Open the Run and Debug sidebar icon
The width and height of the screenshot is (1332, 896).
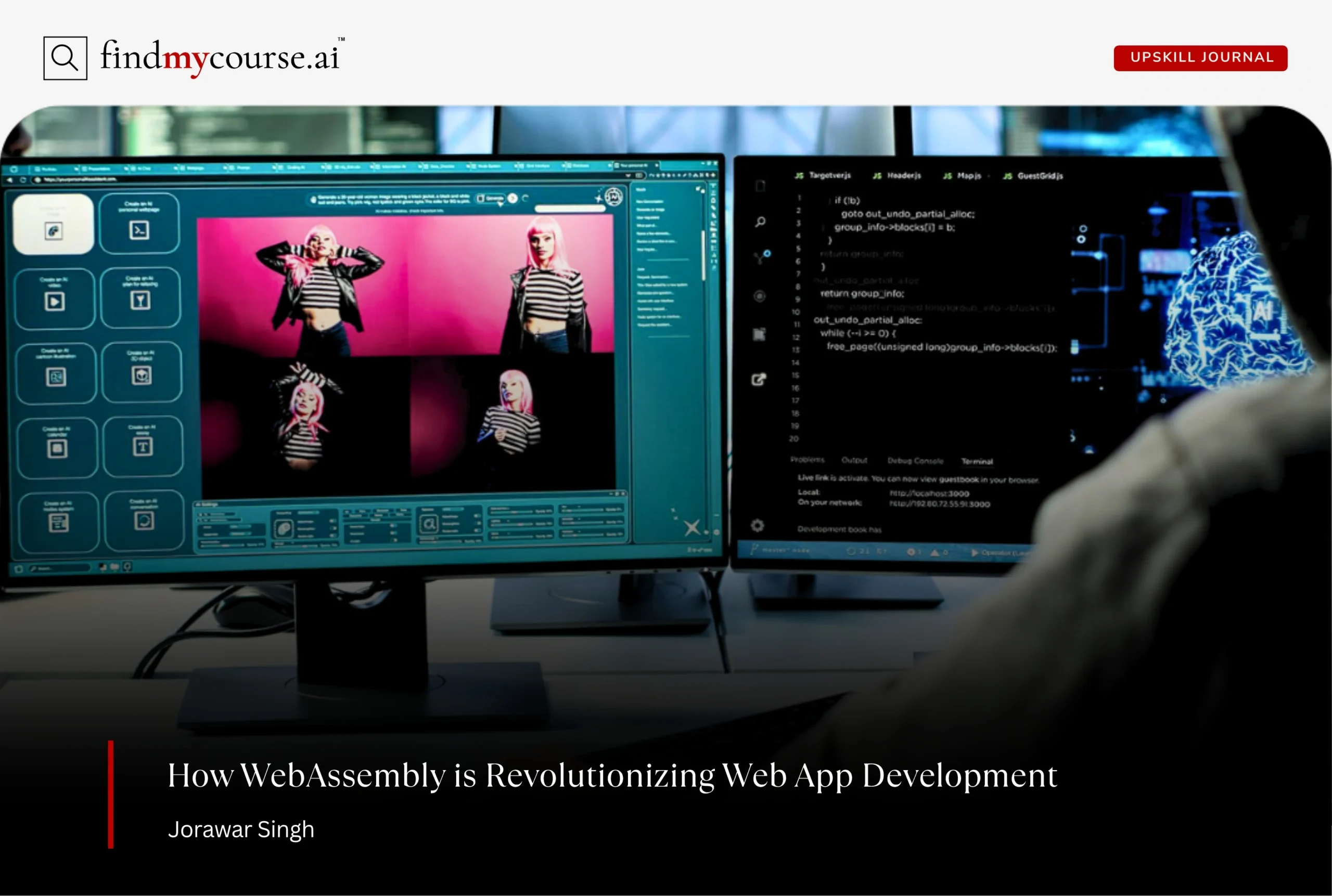760,296
